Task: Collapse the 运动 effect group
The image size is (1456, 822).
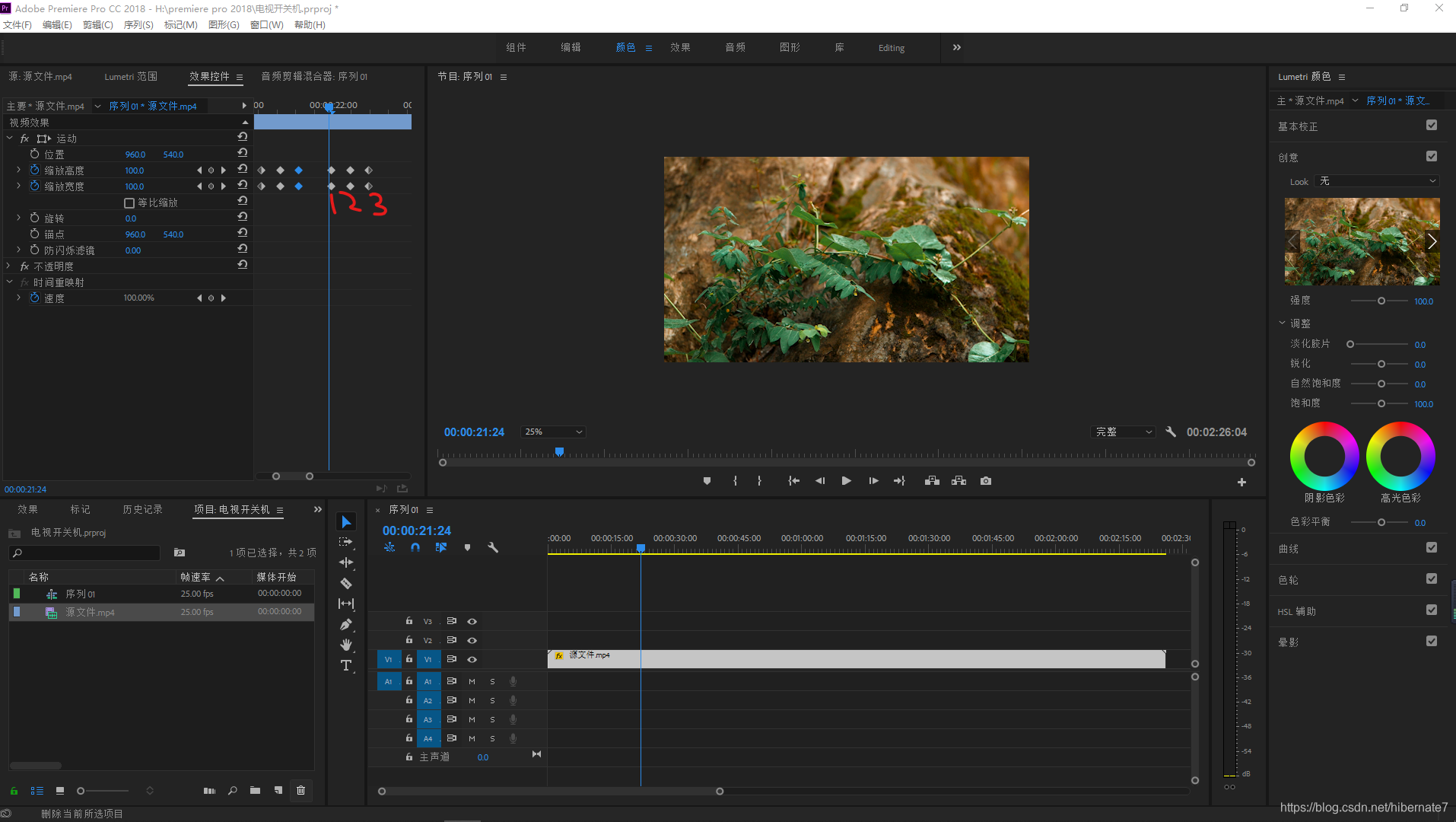Action: [10, 139]
